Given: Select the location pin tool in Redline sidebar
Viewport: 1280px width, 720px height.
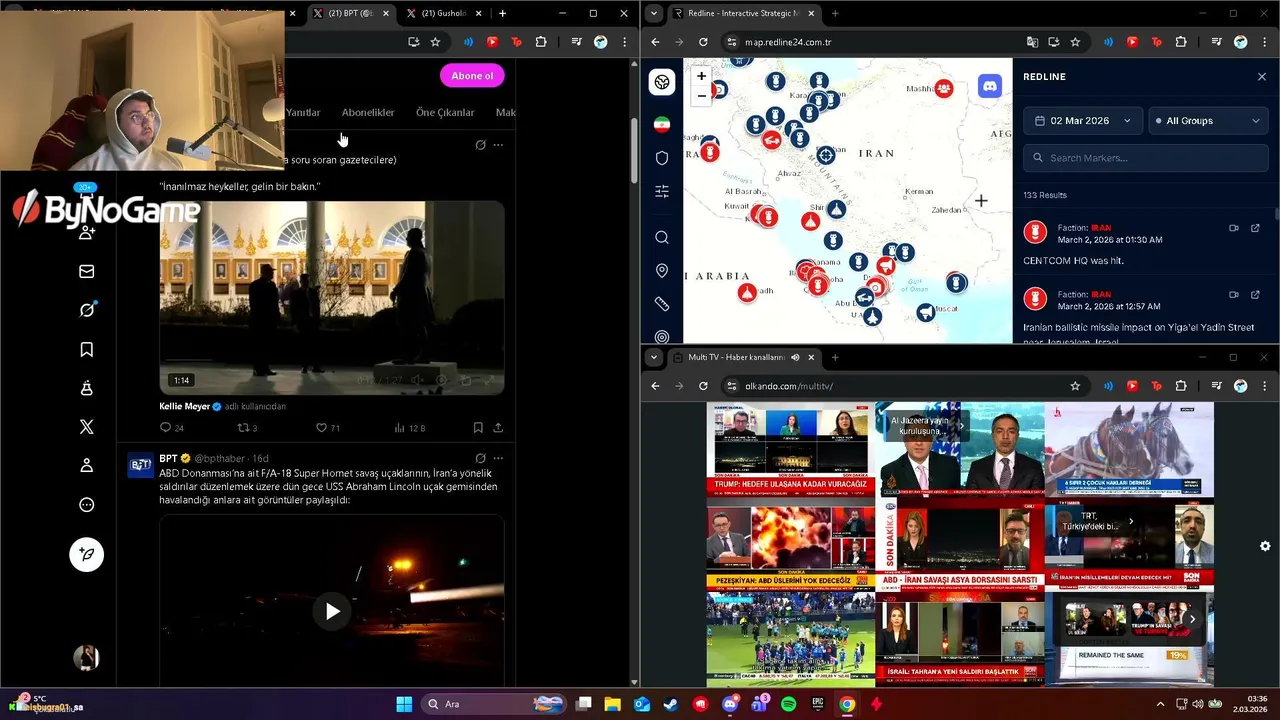Looking at the screenshot, I should click(x=662, y=271).
